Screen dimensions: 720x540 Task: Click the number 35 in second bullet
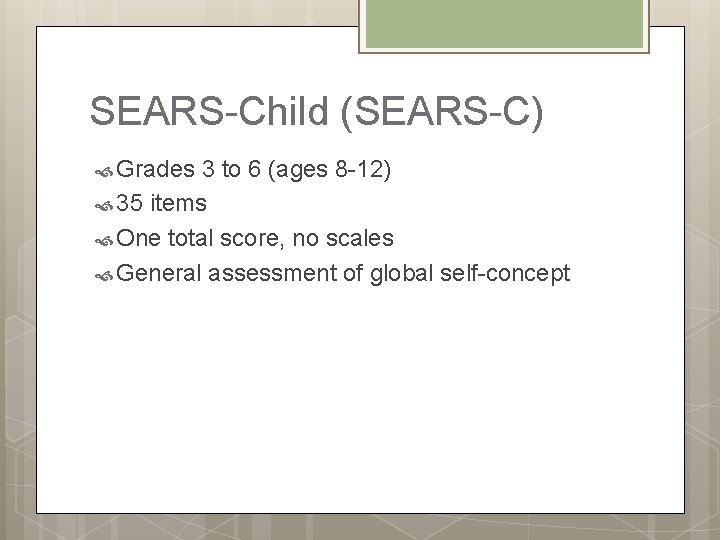pos(130,205)
